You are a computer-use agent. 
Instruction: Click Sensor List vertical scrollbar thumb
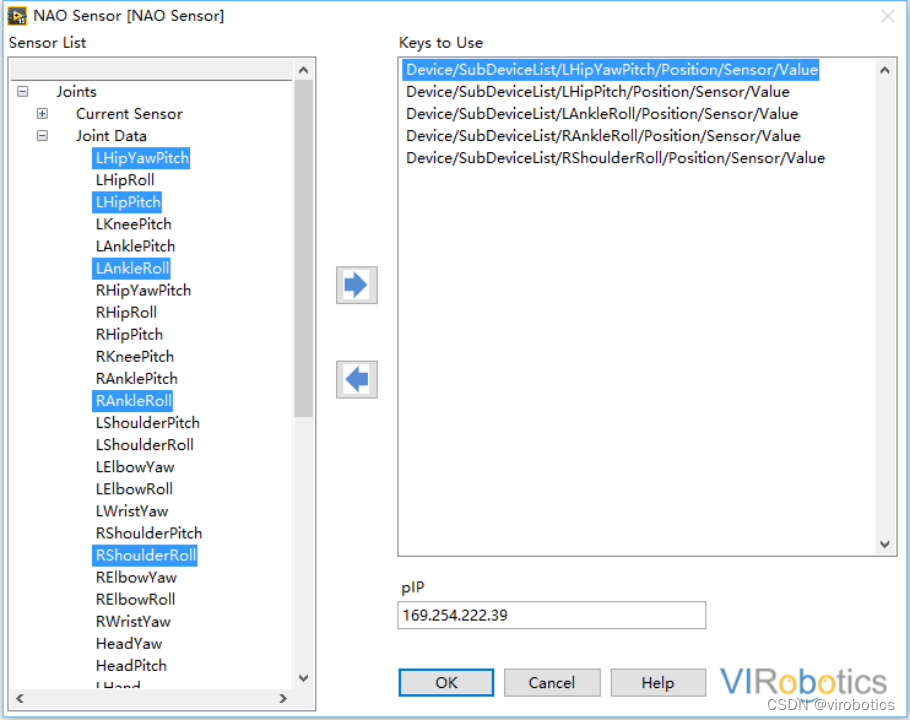pos(303,248)
